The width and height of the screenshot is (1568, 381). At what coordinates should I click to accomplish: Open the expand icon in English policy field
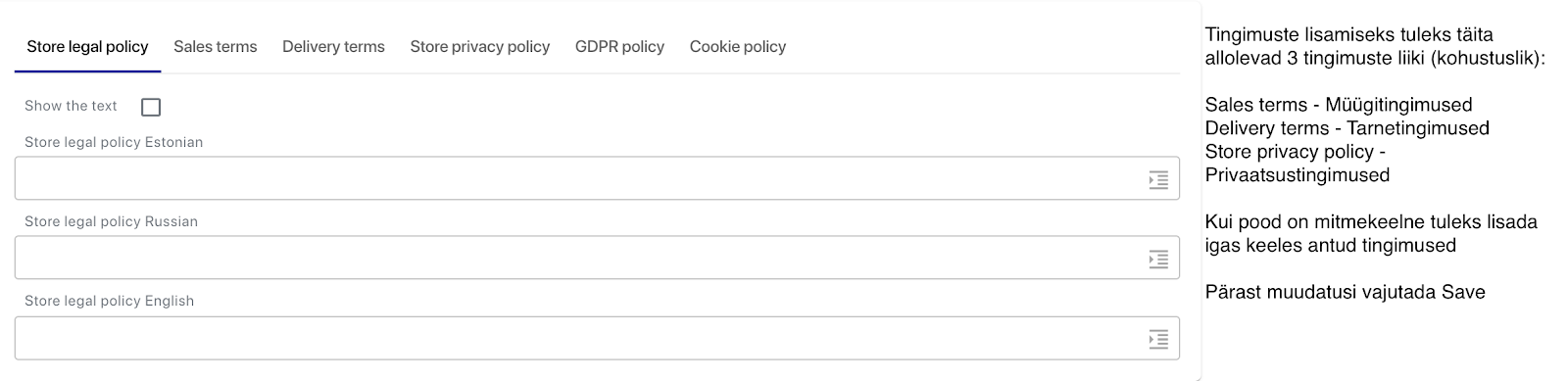click(x=1158, y=340)
